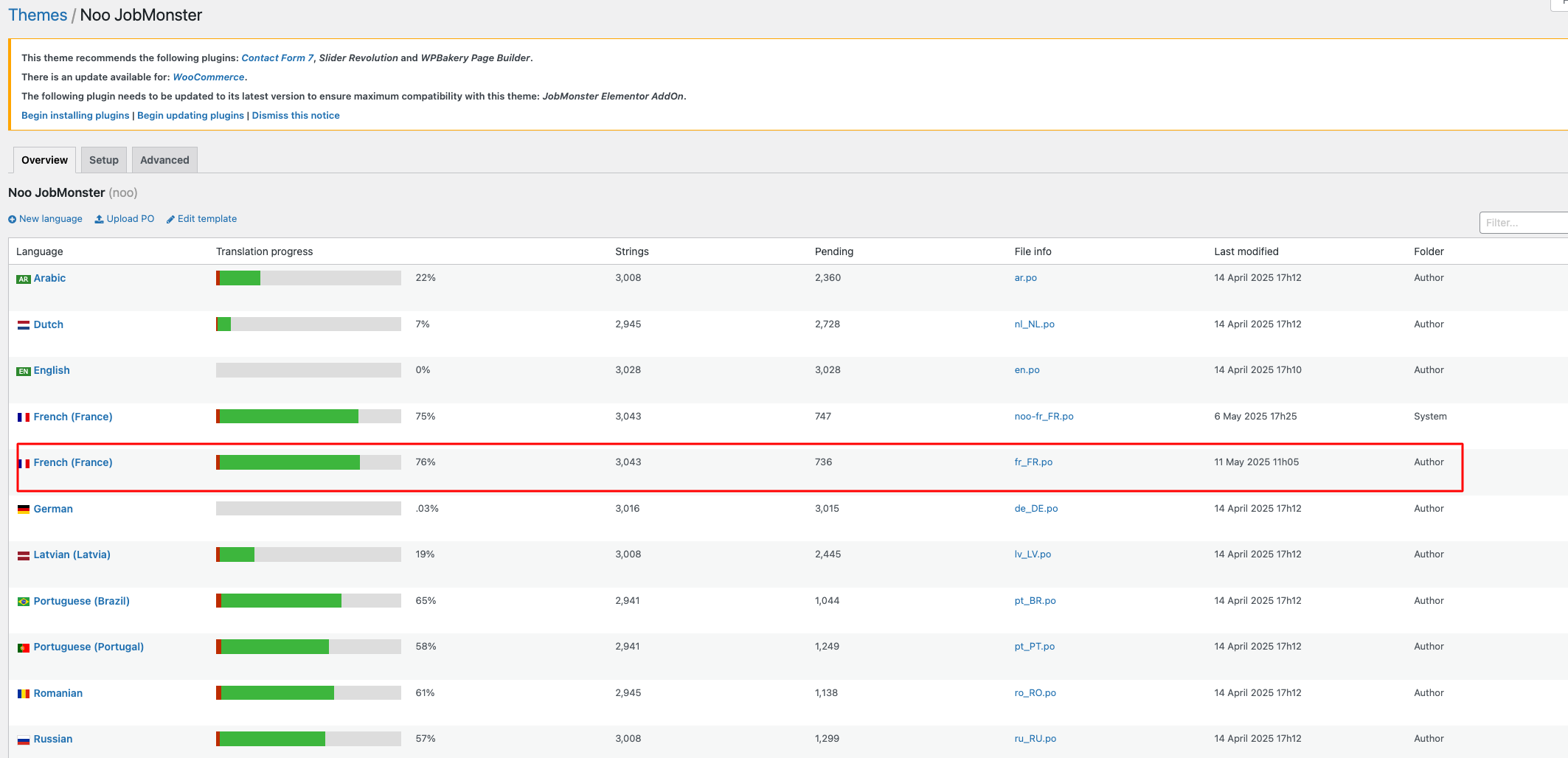Click the de_DE.po file link
Viewport: 1568px width, 758px height.
tap(1036, 509)
